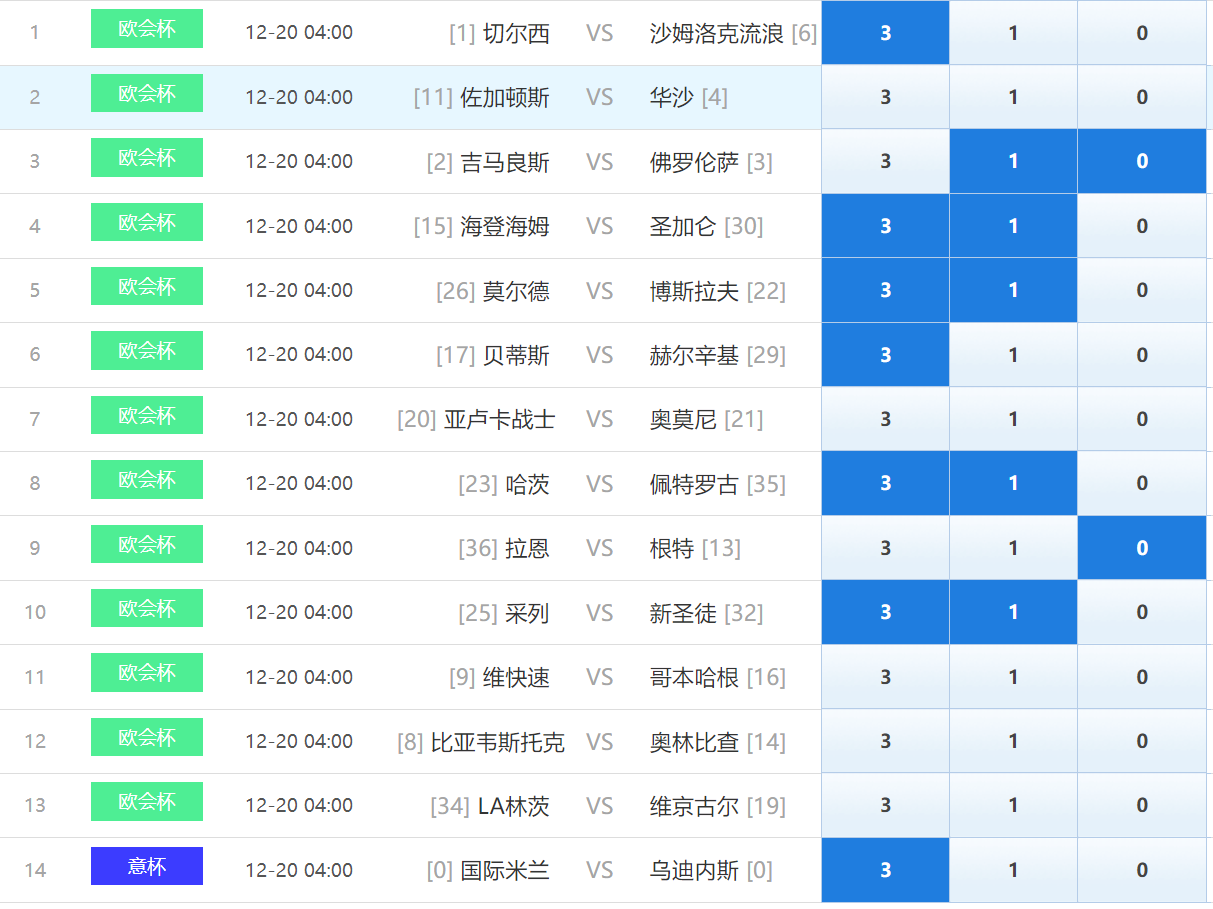Choose 1 for 亚卢卡战士 vs 奥莫尼
This screenshot has width=1213, height=909.
click(x=1013, y=419)
